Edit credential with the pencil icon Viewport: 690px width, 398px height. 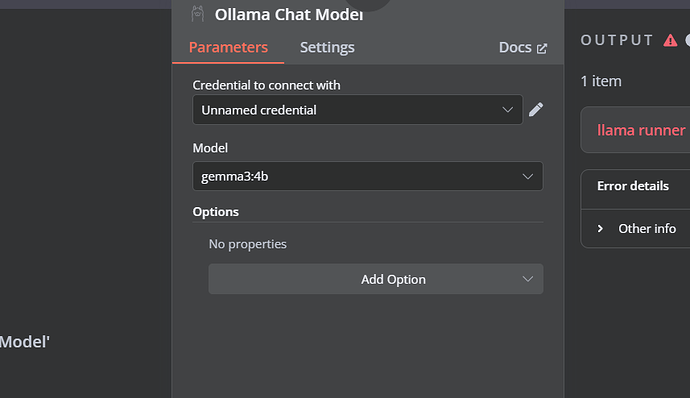(536, 110)
